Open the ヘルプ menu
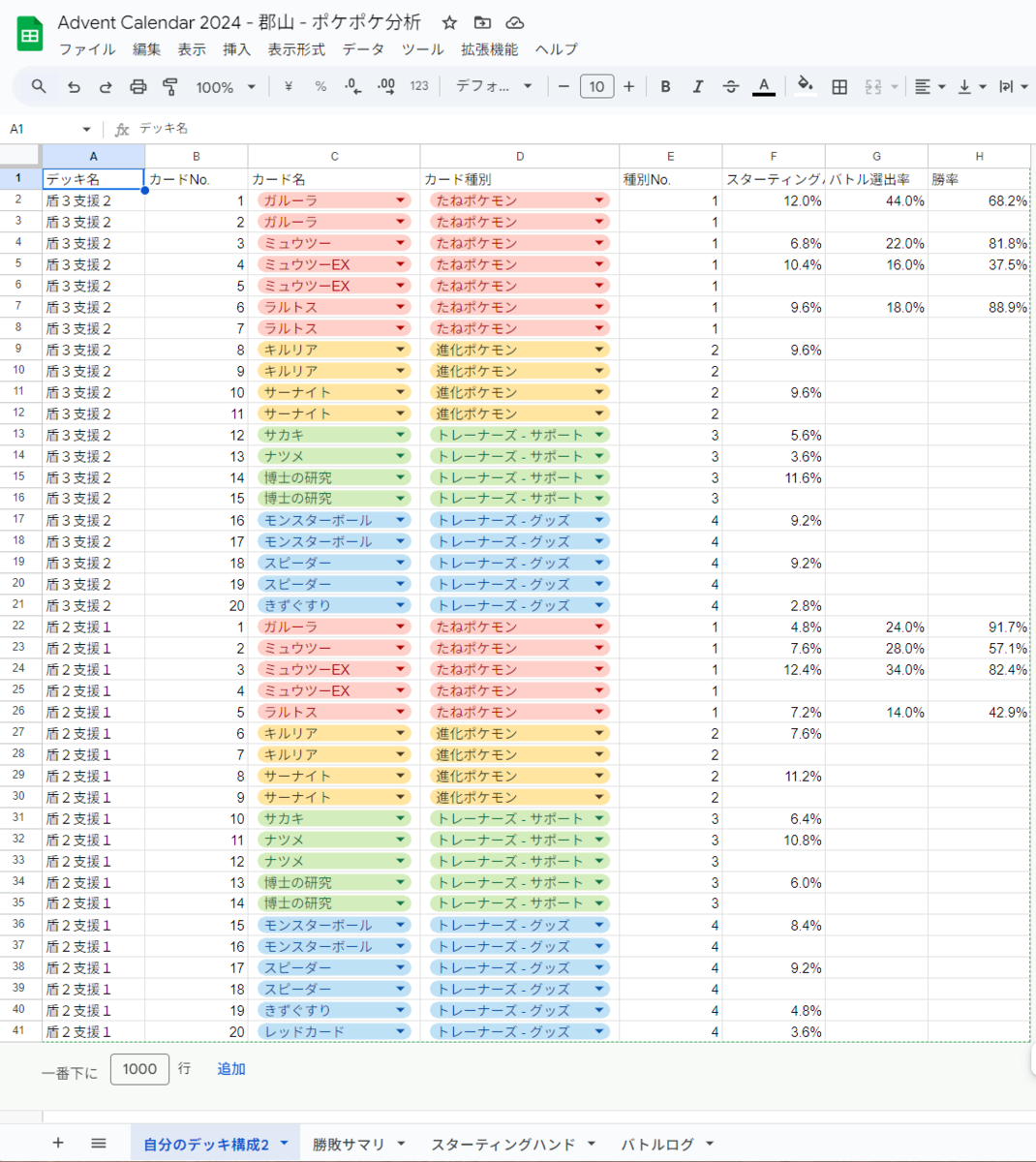The image size is (1036, 1162). click(556, 49)
